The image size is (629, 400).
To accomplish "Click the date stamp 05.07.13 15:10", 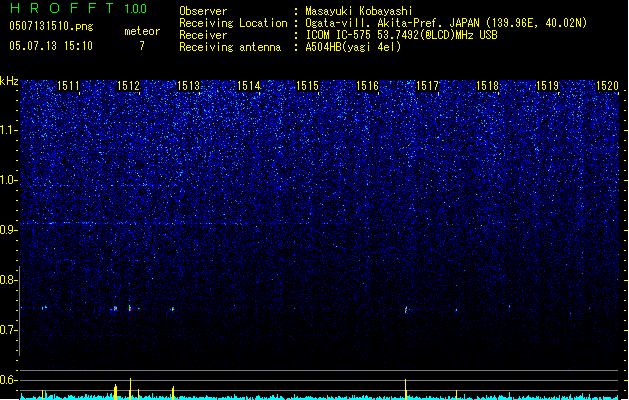I will pyautogui.click(x=51, y=46).
